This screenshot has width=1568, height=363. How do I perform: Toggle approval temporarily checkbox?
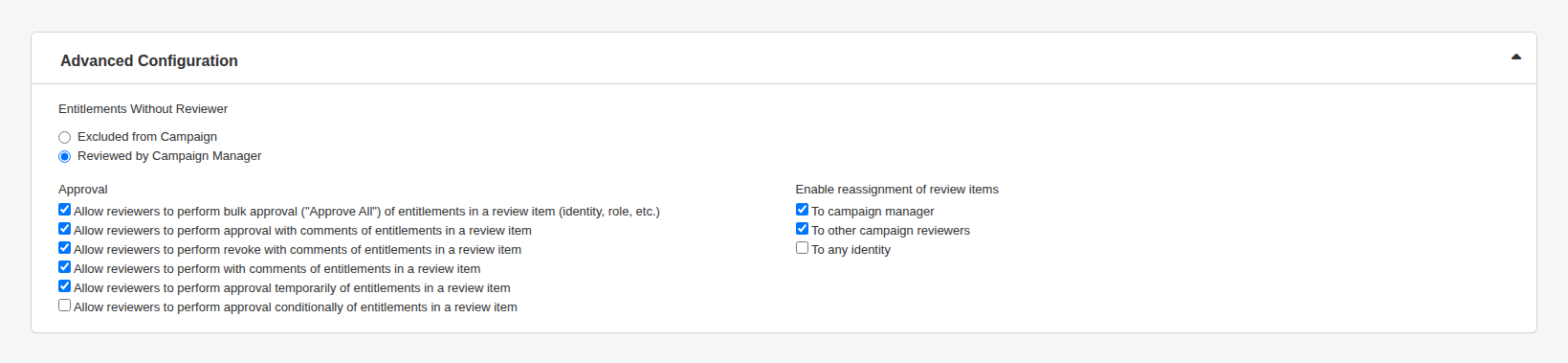point(64,286)
